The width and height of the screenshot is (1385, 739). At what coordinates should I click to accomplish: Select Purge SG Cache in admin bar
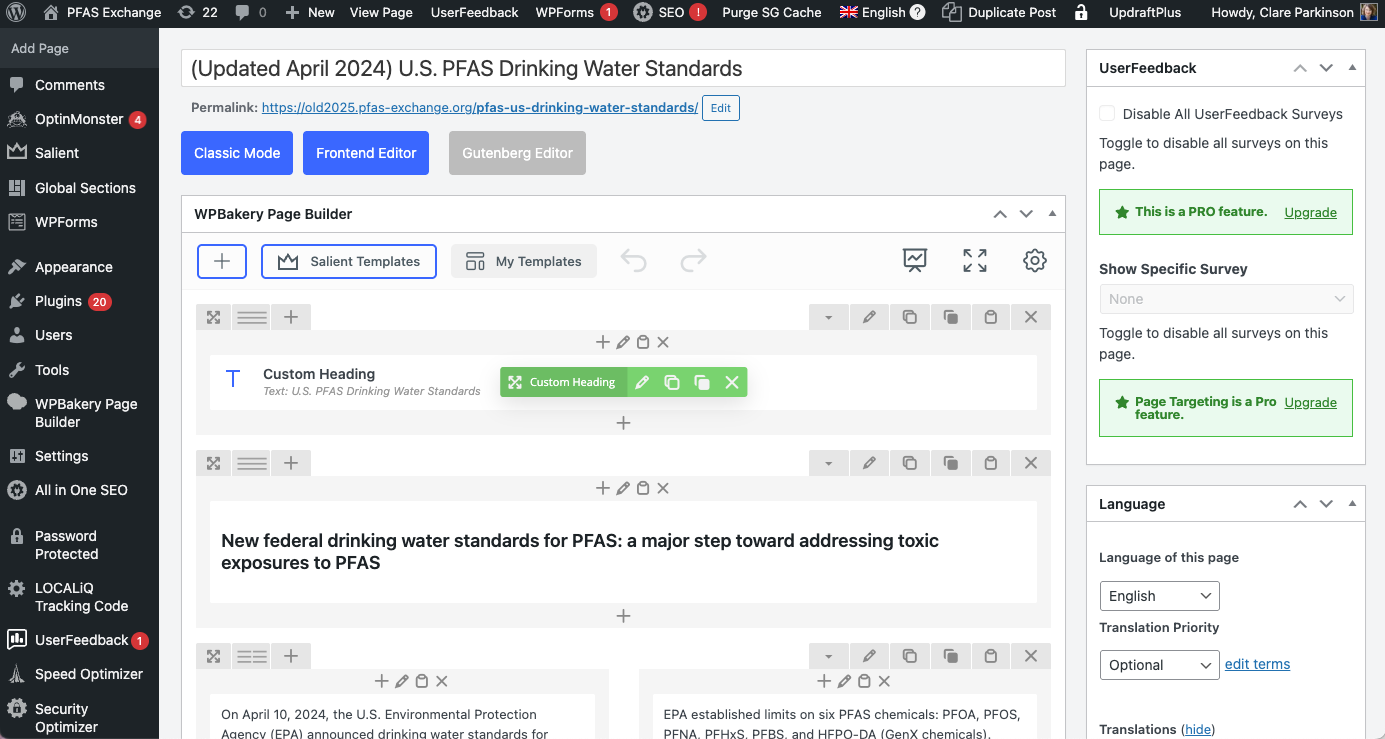pyautogui.click(x=773, y=12)
